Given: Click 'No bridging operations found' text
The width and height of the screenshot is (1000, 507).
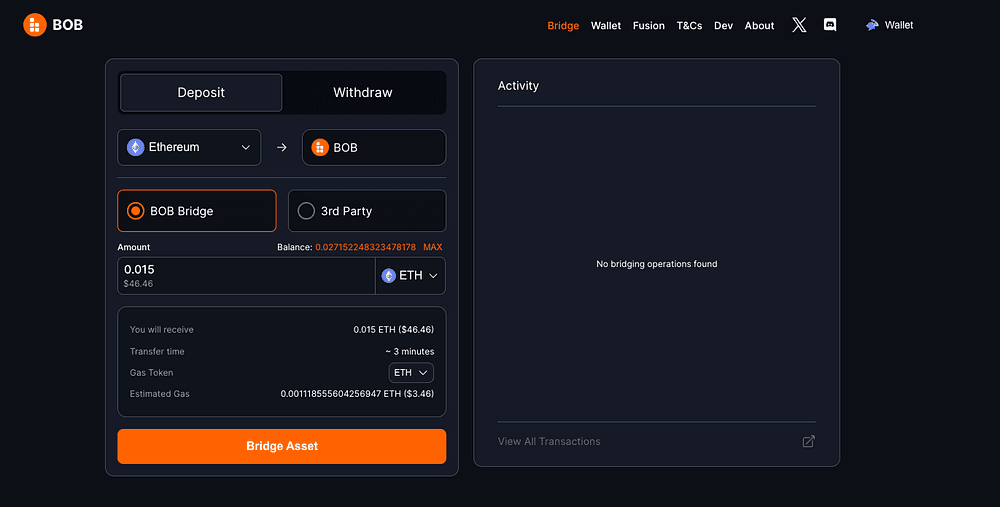Looking at the screenshot, I should (656, 264).
